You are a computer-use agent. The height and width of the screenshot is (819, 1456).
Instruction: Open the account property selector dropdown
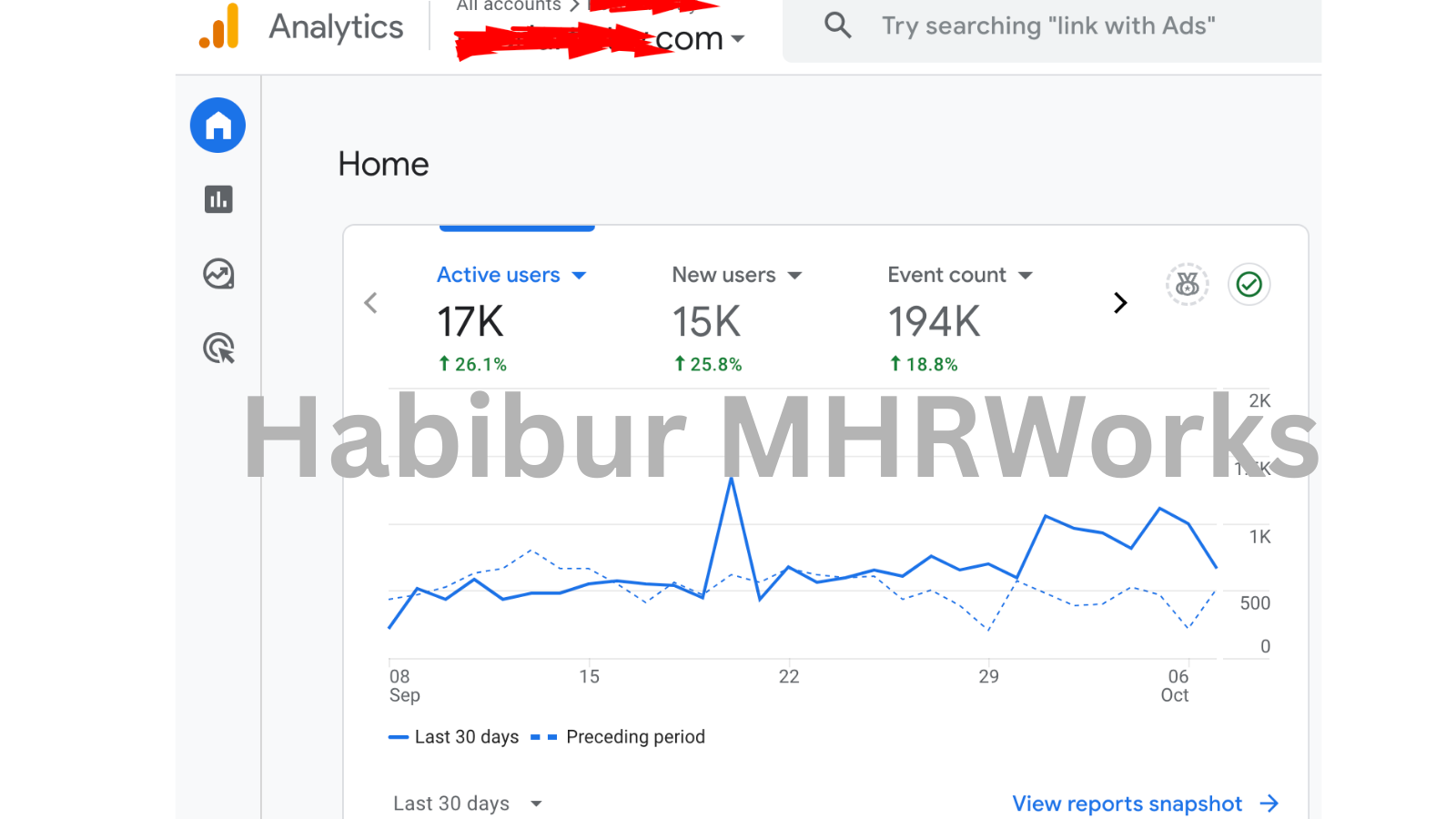click(737, 39)
